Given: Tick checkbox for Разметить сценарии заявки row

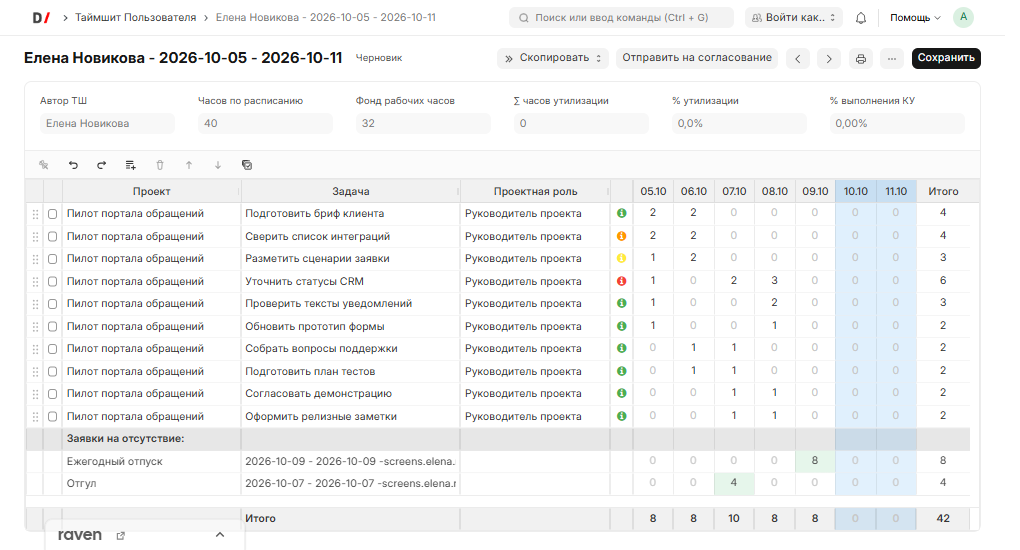Looking at the screenshot, I should 53,259.
